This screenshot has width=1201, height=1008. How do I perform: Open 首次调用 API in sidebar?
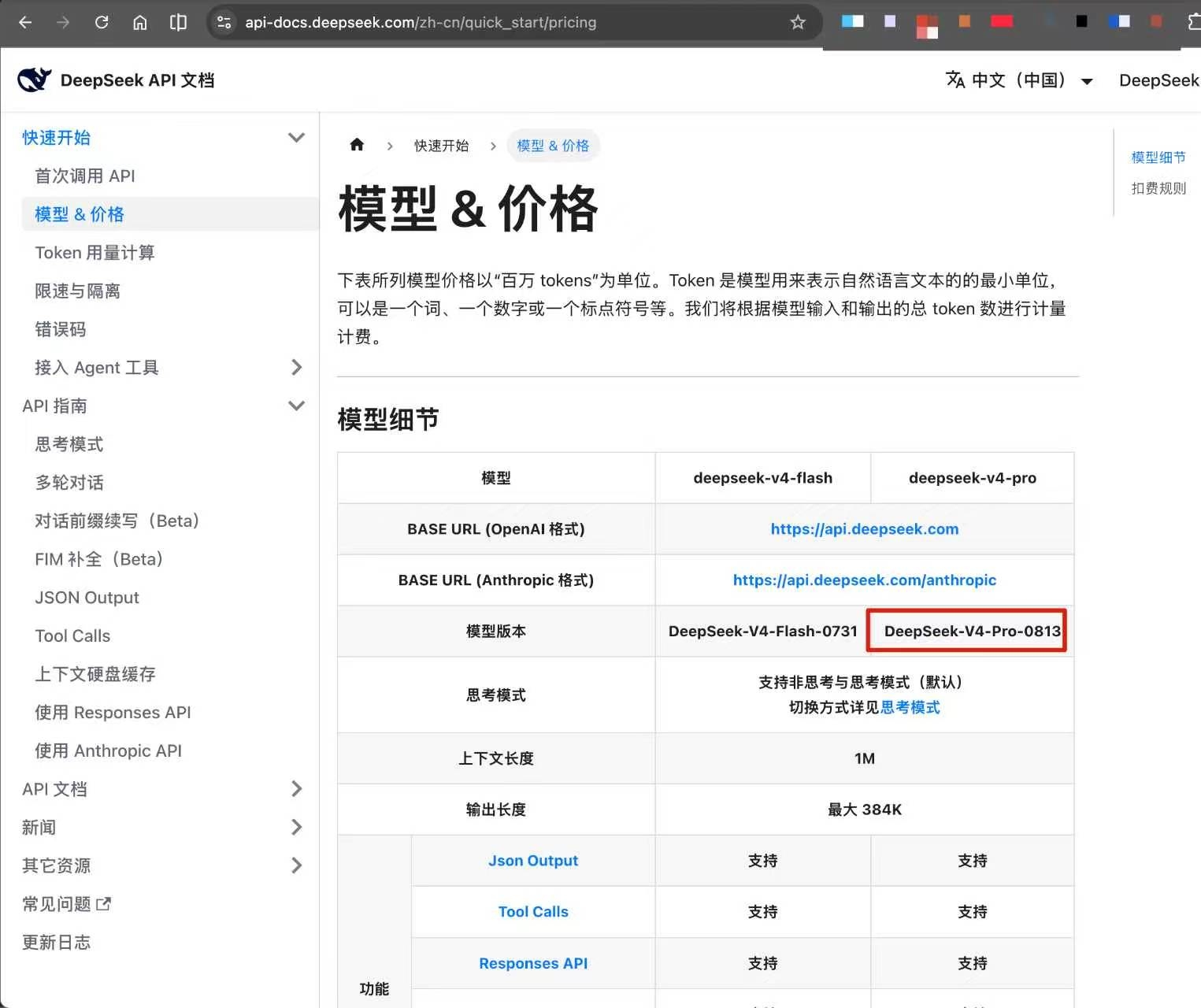tap(85, 176)
